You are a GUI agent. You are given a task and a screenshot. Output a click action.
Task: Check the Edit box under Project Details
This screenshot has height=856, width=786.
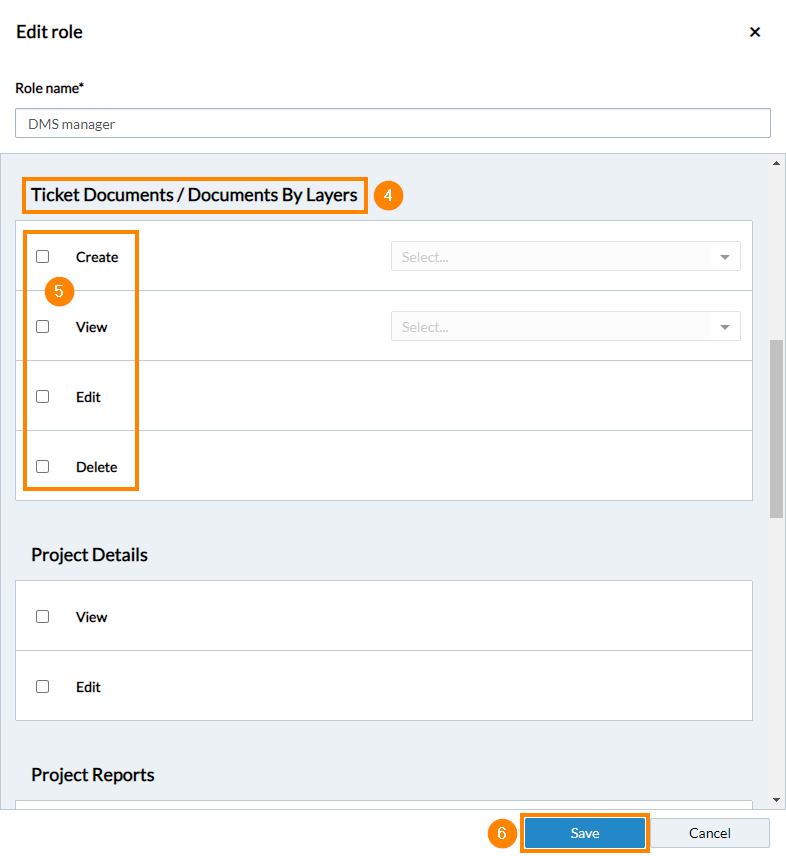tap(43, 687)
